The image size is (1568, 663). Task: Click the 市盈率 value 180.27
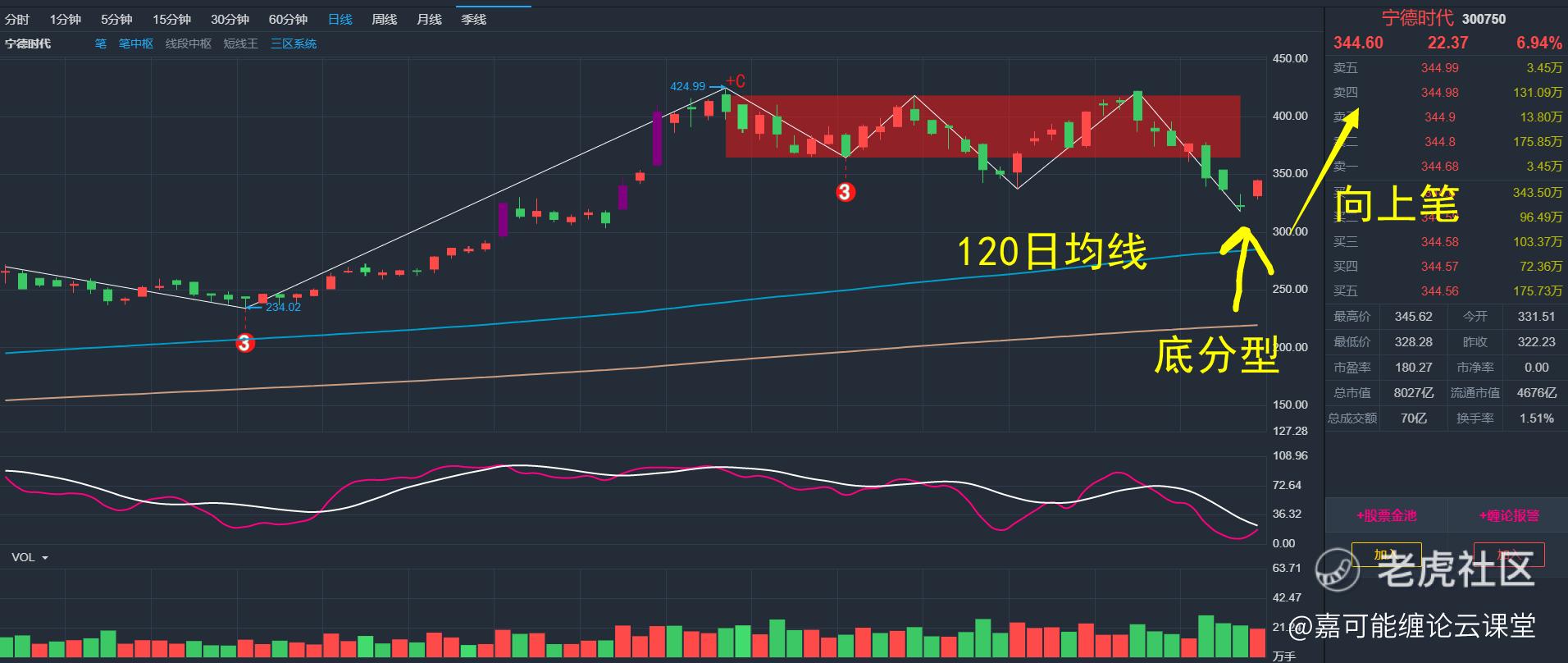[x=1413, y=368]
